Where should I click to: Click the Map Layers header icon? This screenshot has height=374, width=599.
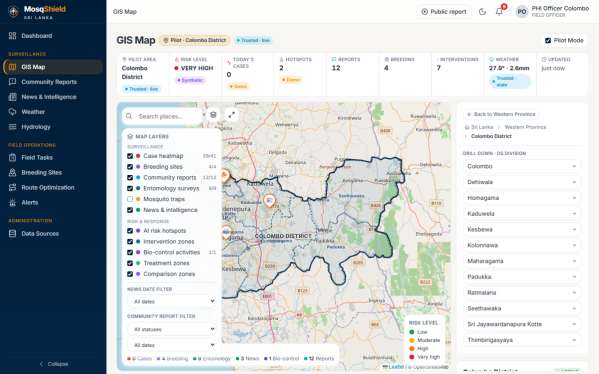[130, 136]
